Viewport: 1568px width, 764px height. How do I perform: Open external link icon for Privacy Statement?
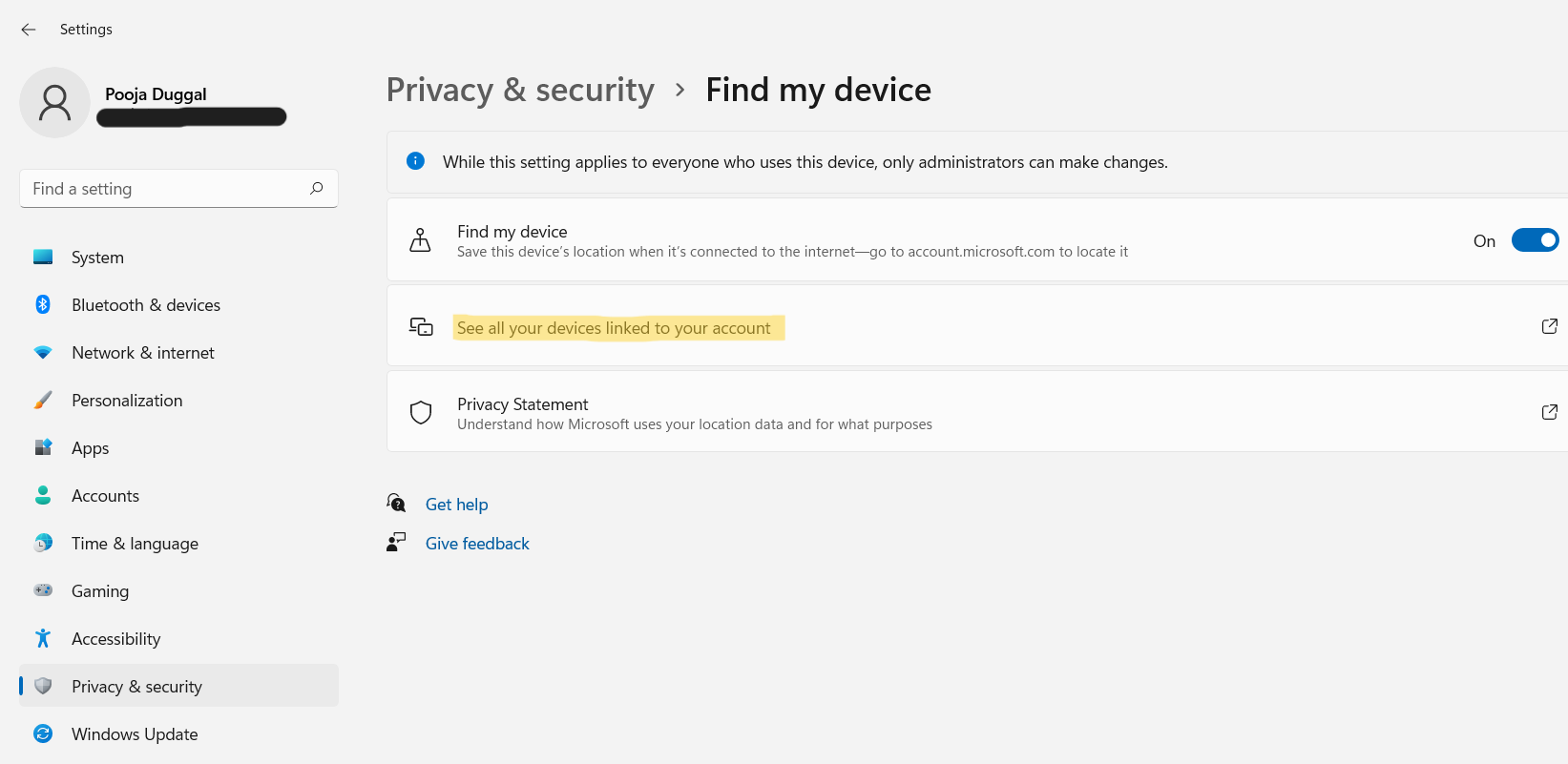1549,412
